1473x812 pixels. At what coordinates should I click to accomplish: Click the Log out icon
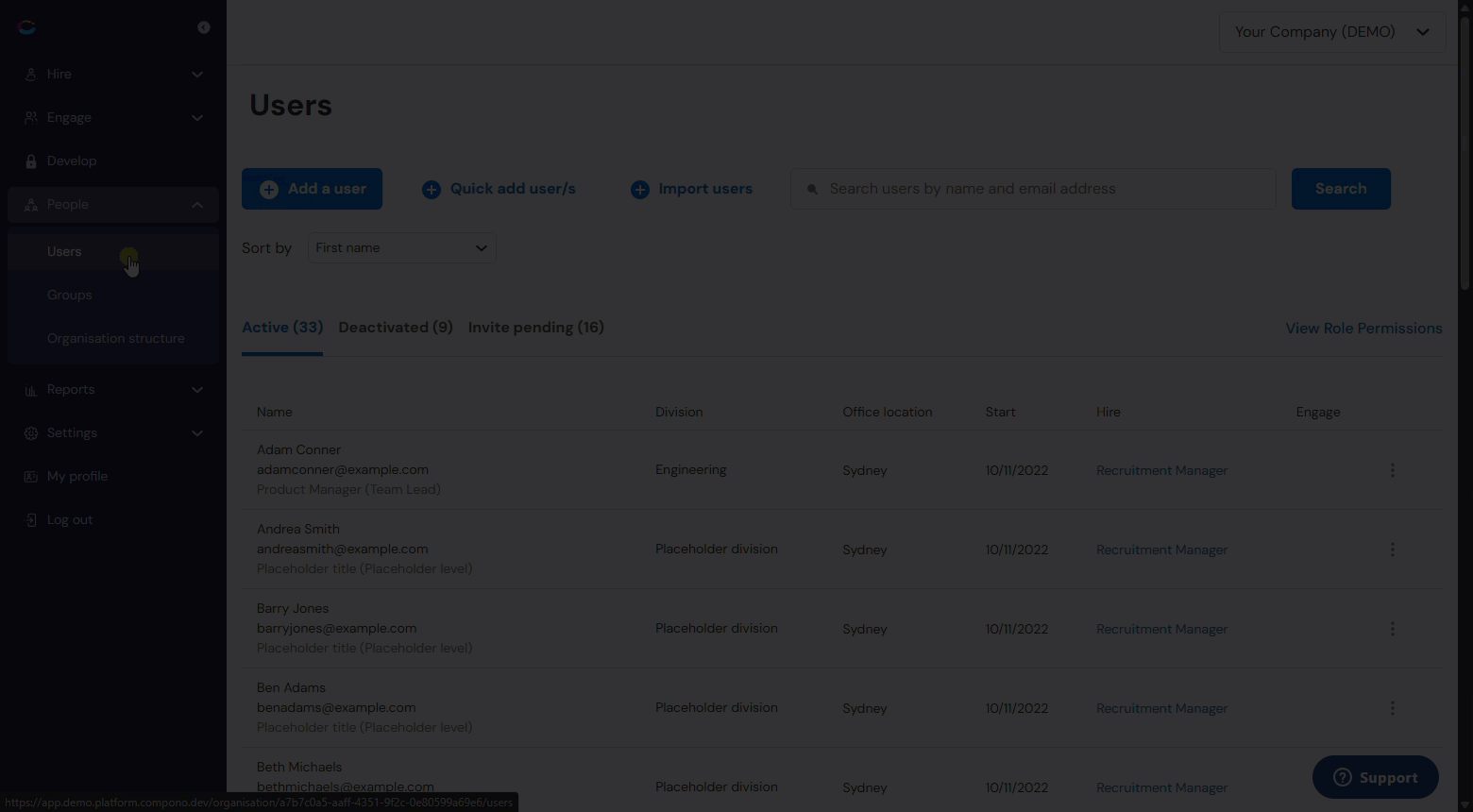[31, 519]
